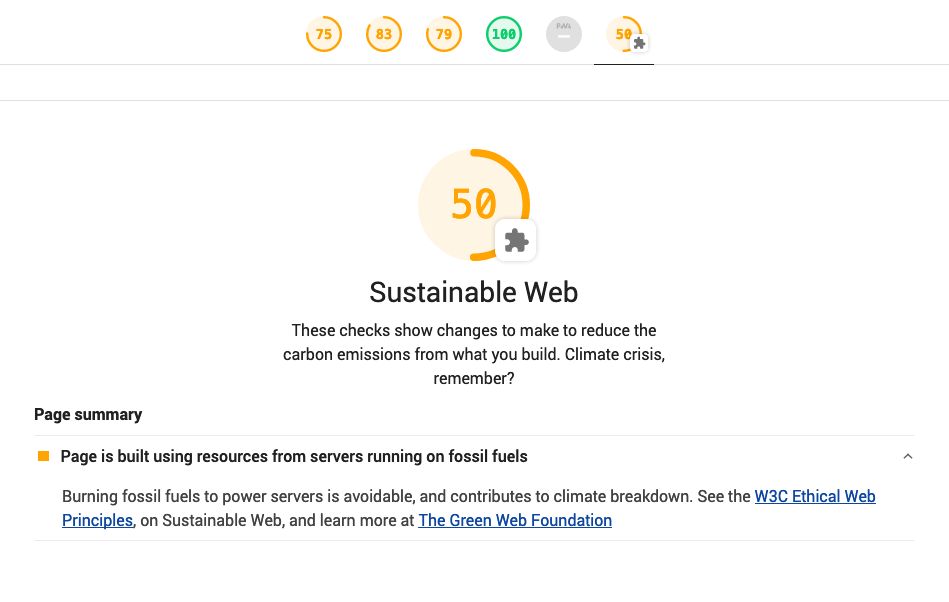Screen dimensions: 949x602
Task: Open the W3C Ethical Web Principles link
Action: pos(815,496)
